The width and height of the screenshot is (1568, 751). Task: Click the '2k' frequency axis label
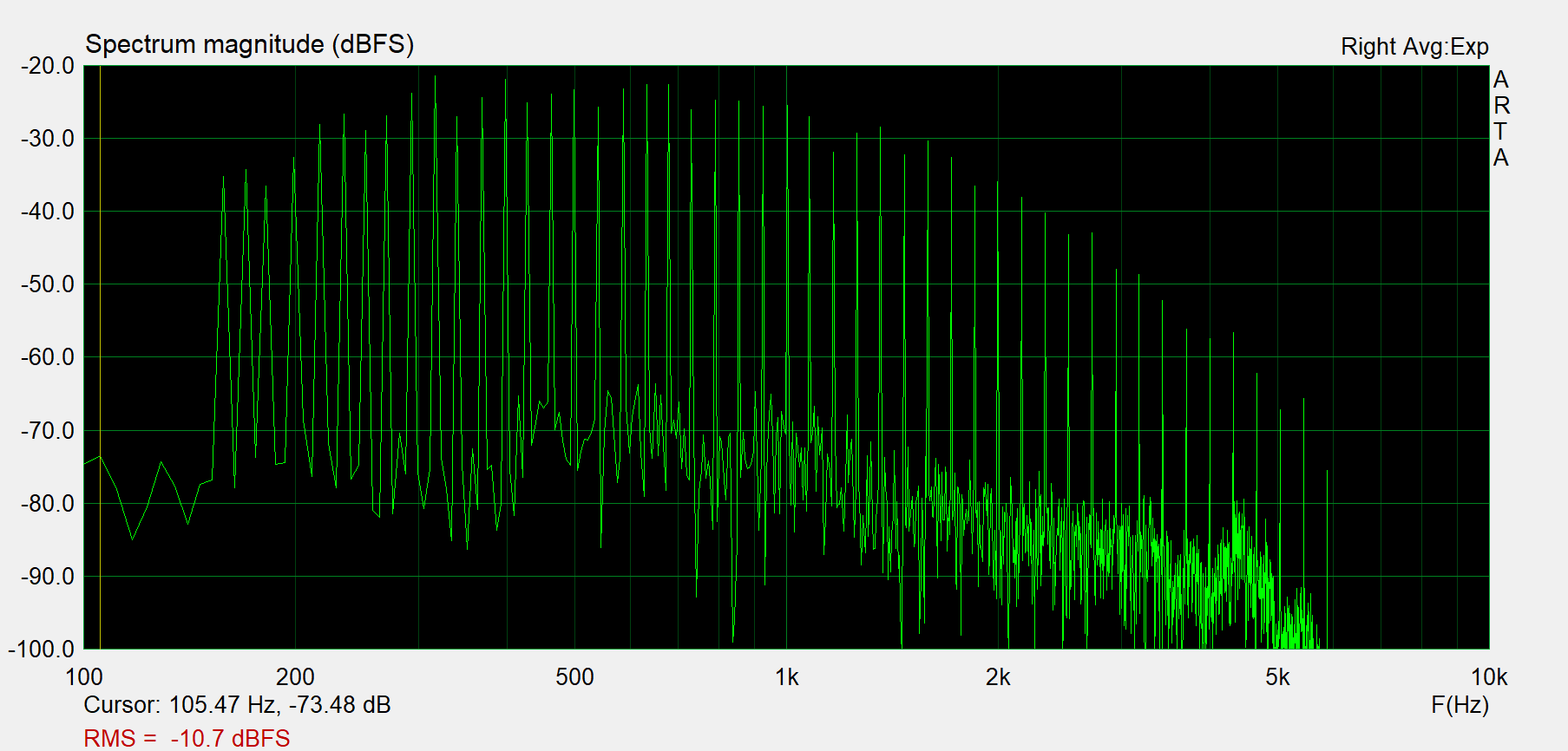coord(998,677)
